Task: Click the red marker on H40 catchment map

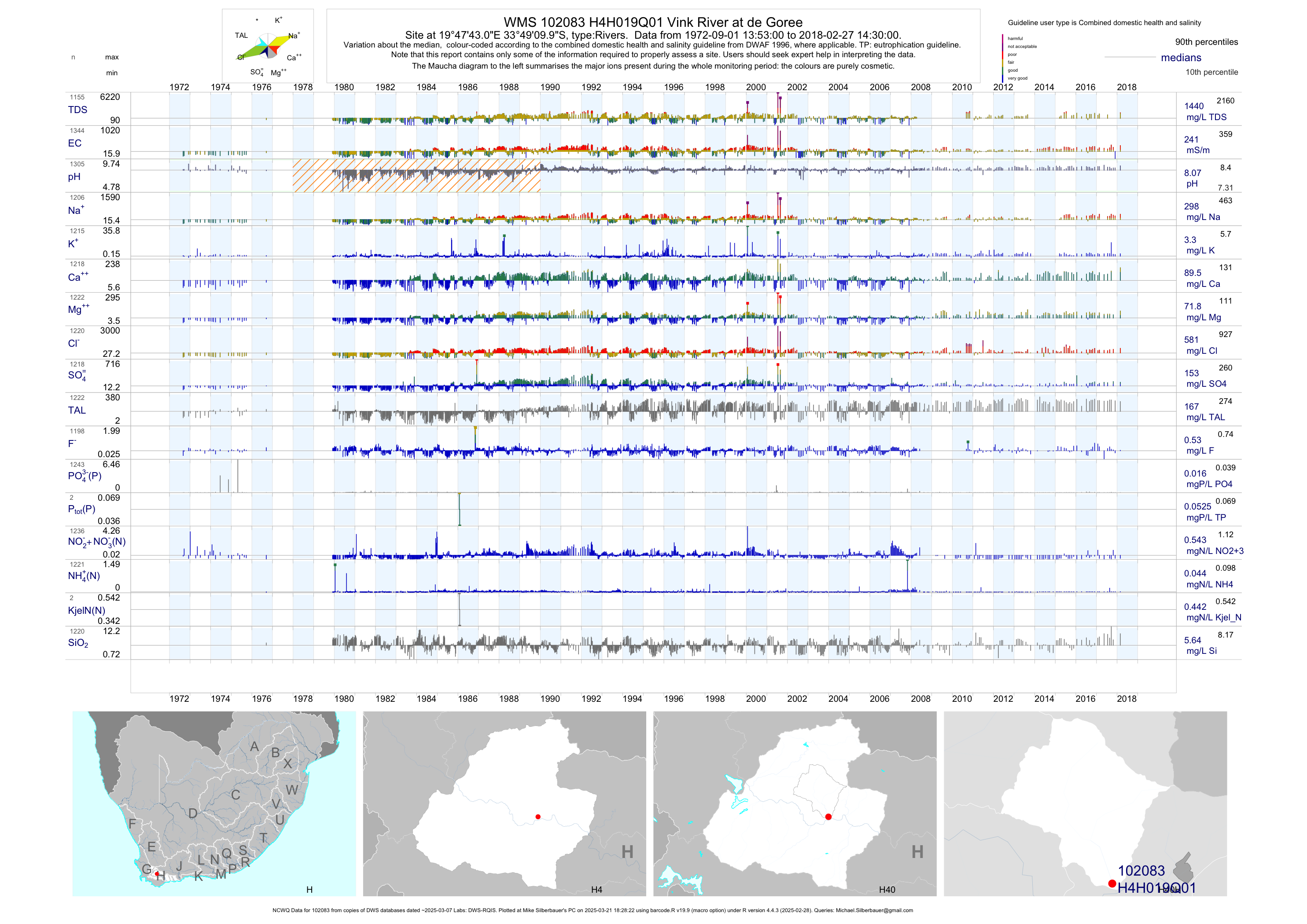Action: [828, 817]
